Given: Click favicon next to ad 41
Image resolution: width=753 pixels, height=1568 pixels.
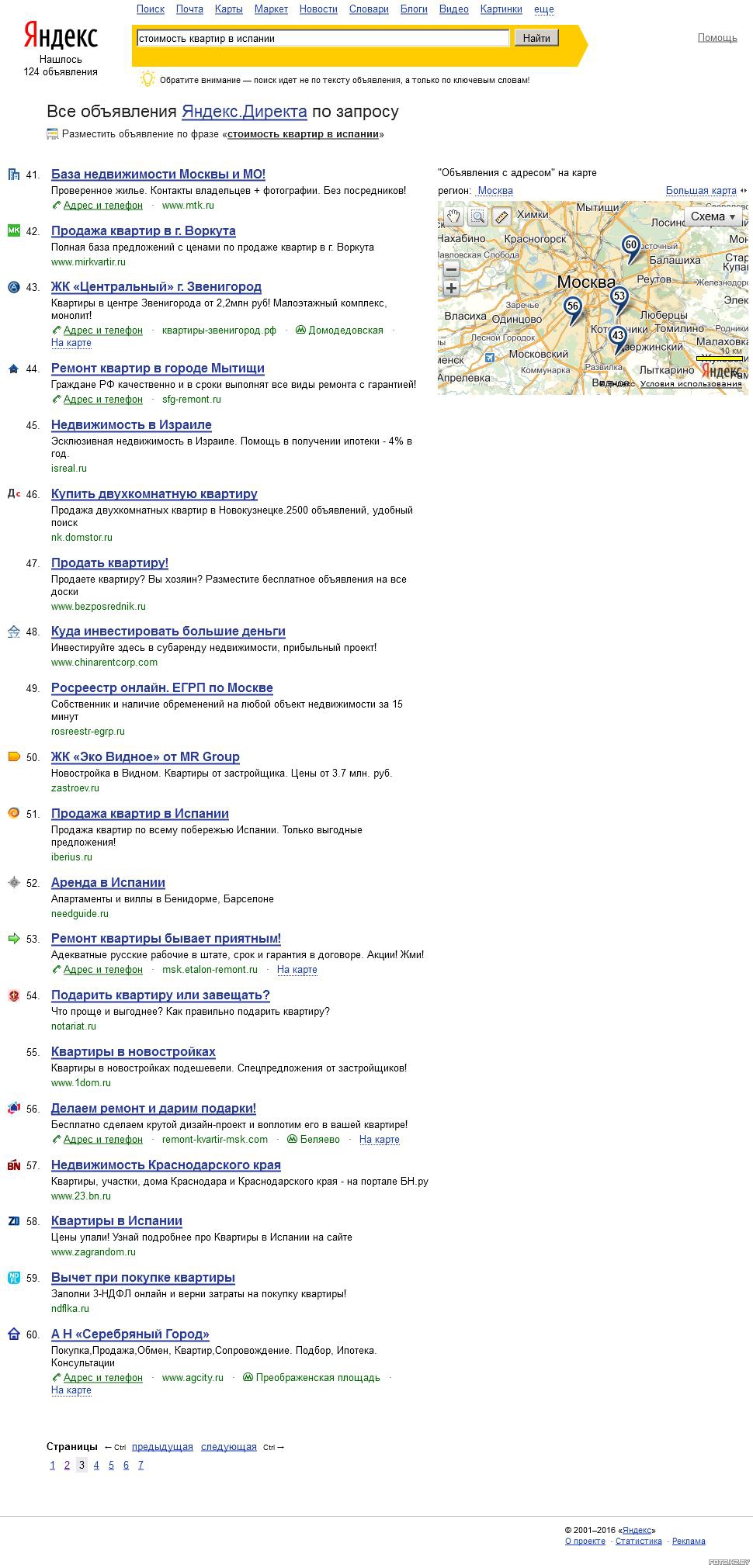Looking at the screenshot, I should (x=13, y=175).
